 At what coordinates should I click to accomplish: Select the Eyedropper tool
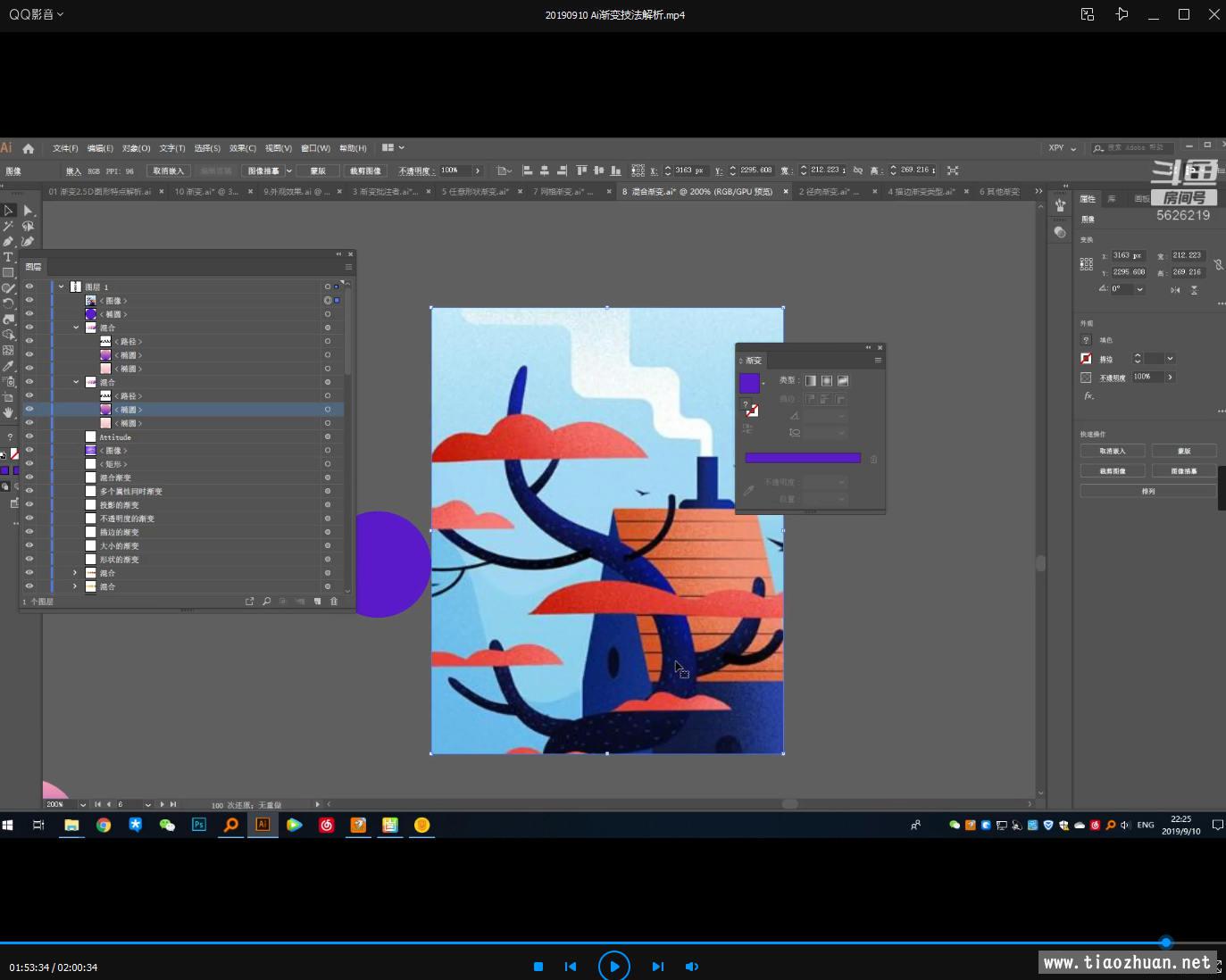point(8,366)
